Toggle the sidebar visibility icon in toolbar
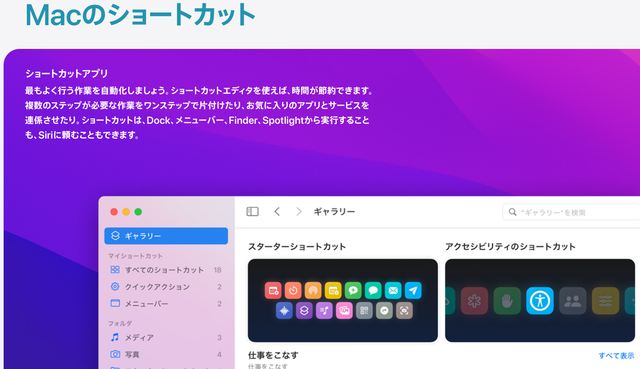Screen dimensions: 640x369 [x=253, y=211]
